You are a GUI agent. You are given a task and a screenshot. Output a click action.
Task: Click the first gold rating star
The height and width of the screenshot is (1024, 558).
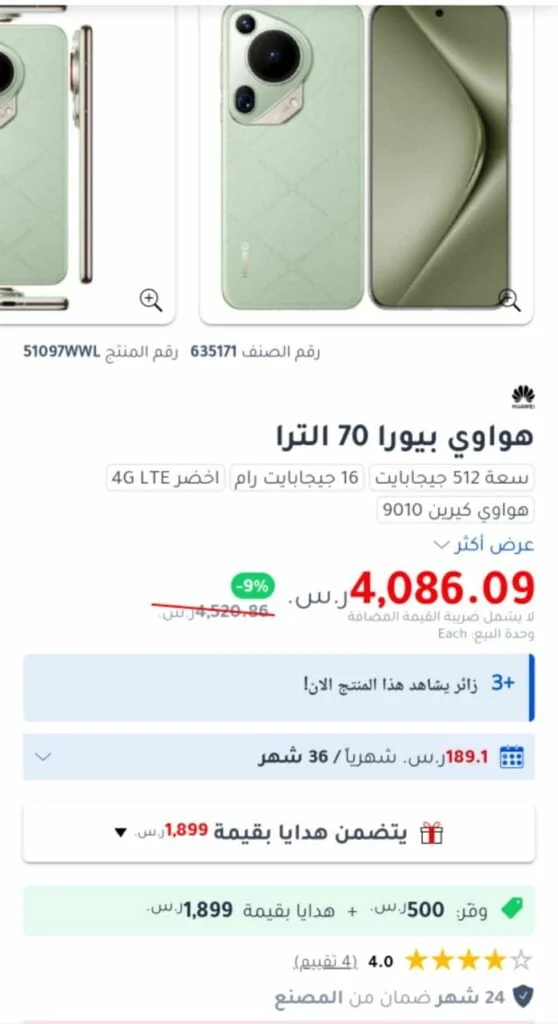(x=417, y=960)
